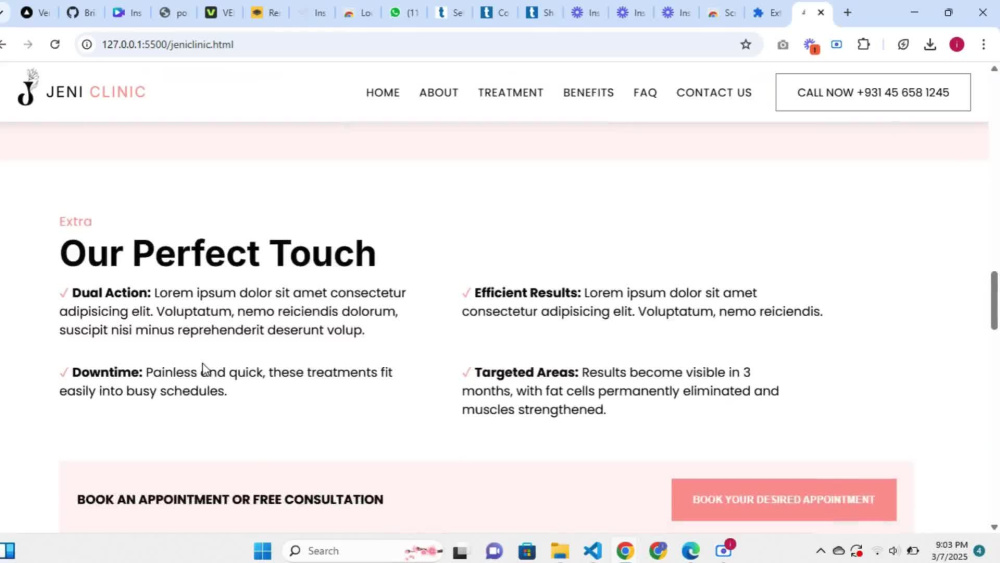
Task: Switch to the GitHub 'Bri' tab
Action: click(x=81, y=13)
